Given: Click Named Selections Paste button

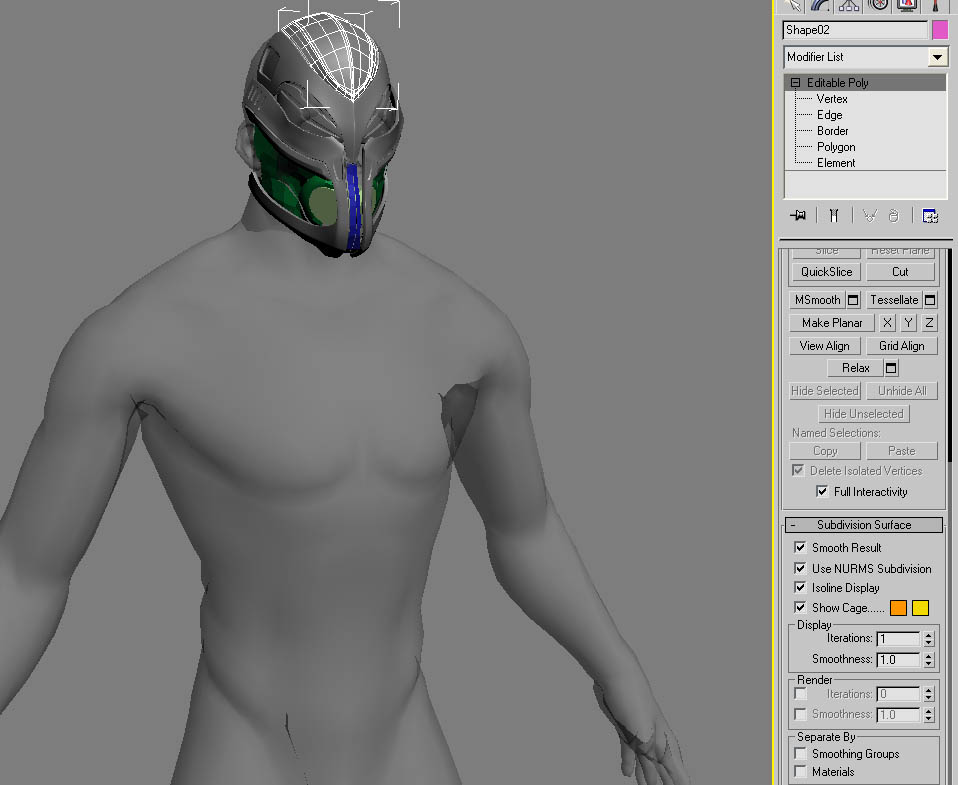Looking at the screenshot, I should coord(902,451).
